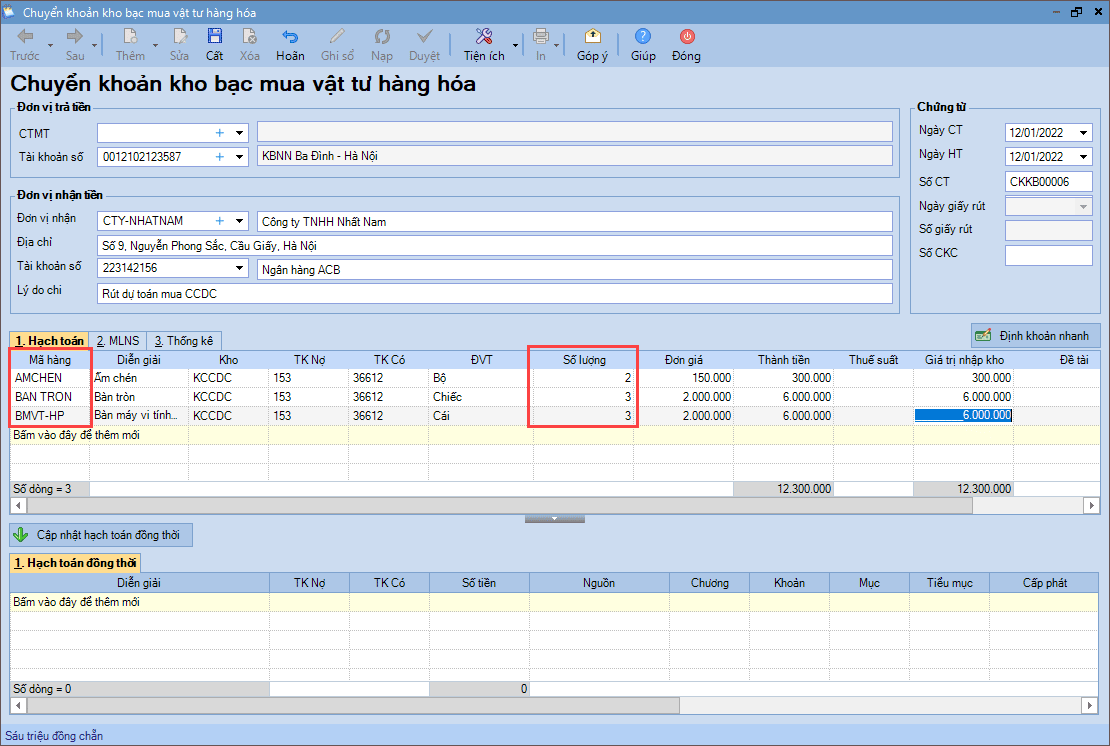This screenshot has width=1110, height=746.
Task: Click the plus icon in CTMT field
Action: (219, 133)
